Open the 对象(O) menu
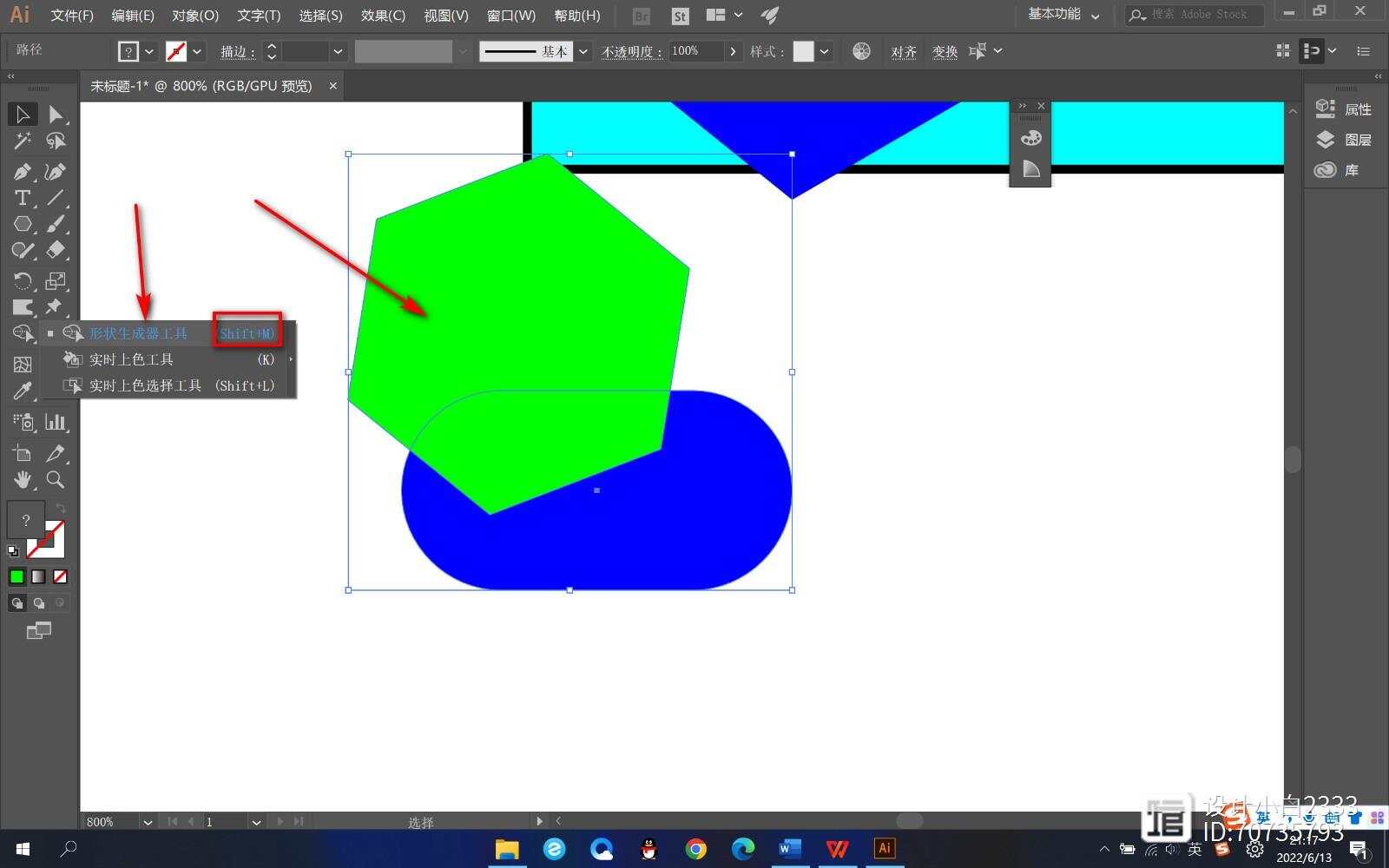This screenshot has height=868, width=1389. pyautogui.click(x=195, y=16)
